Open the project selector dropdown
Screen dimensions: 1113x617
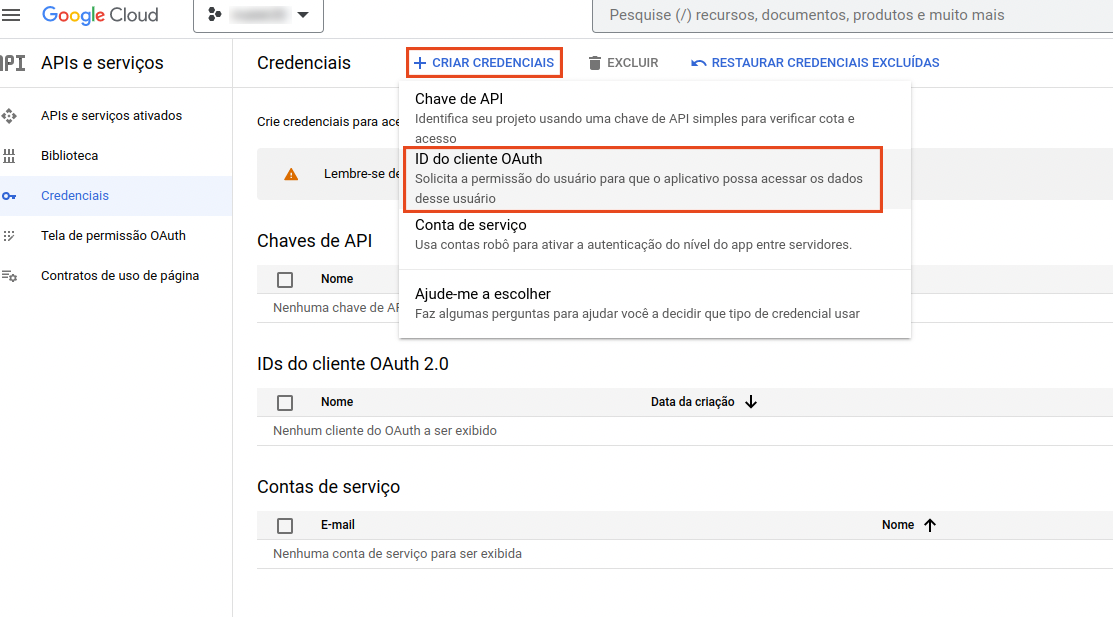[x=258, y=15]
